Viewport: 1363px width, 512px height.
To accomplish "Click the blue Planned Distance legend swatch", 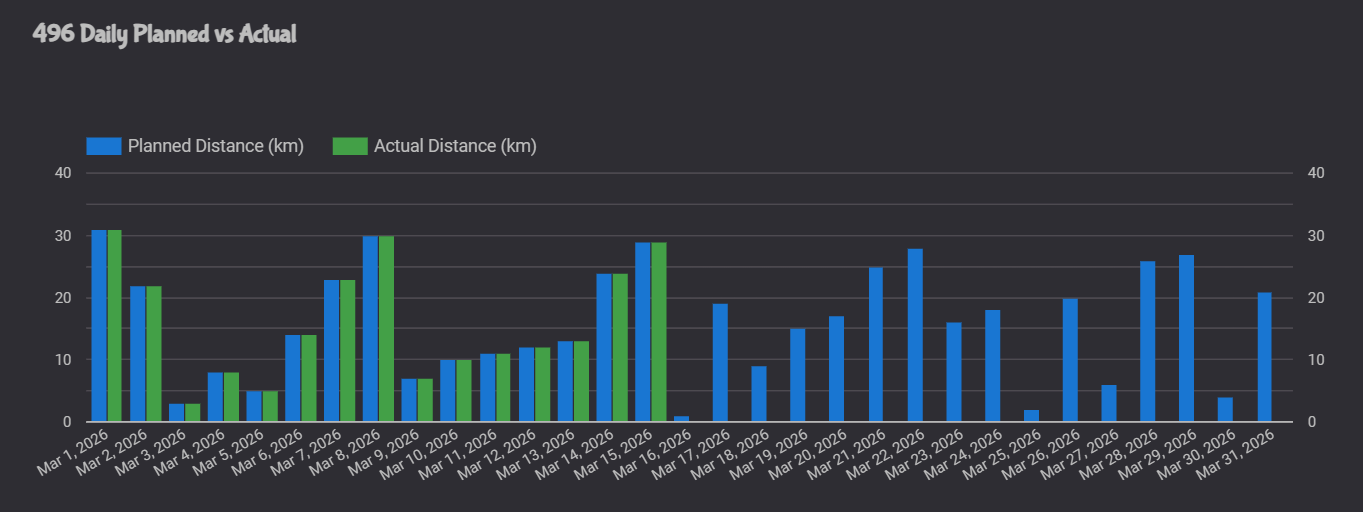I will tap(103, 146).
